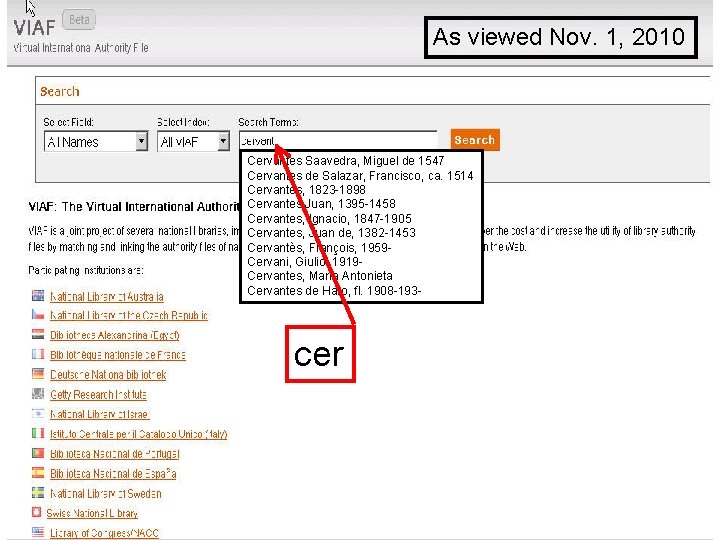Choose suggestion Cervantes Saavedra, Miguel de 1547
This screenshot has width=720, height=540.
[x=345, y=161]
